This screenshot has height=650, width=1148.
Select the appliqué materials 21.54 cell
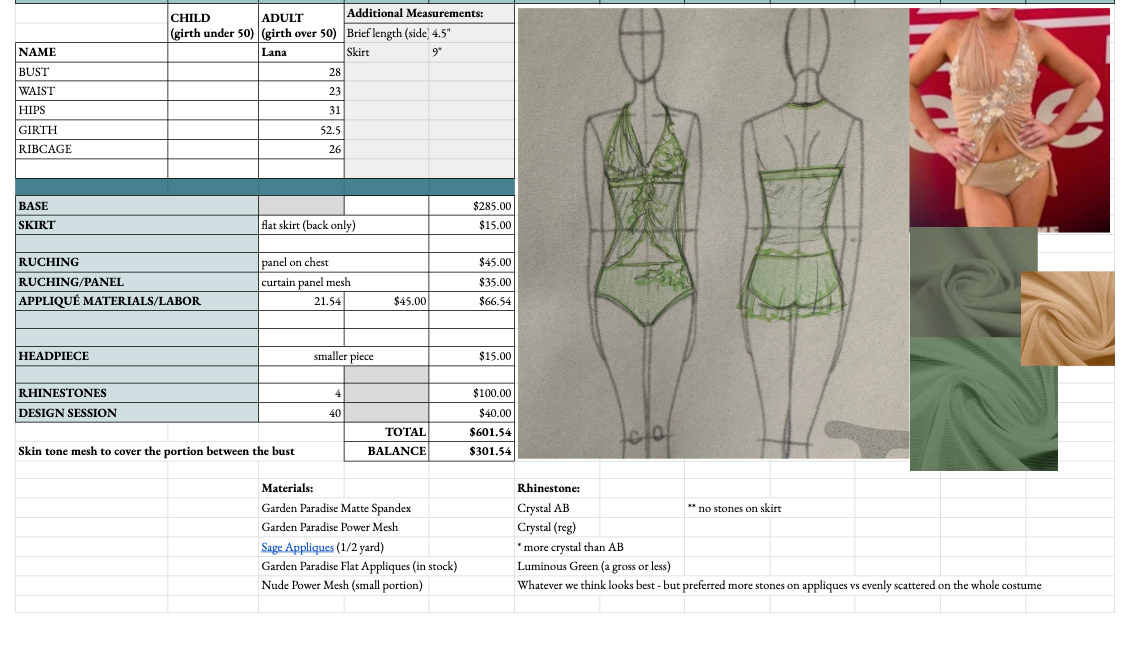(x=301, y=301)
